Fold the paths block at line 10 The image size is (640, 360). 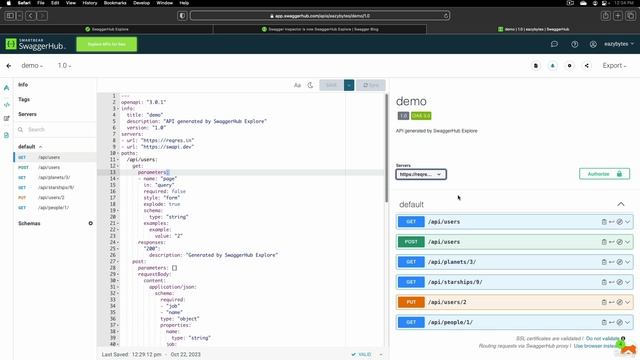(x=118, y=153)
